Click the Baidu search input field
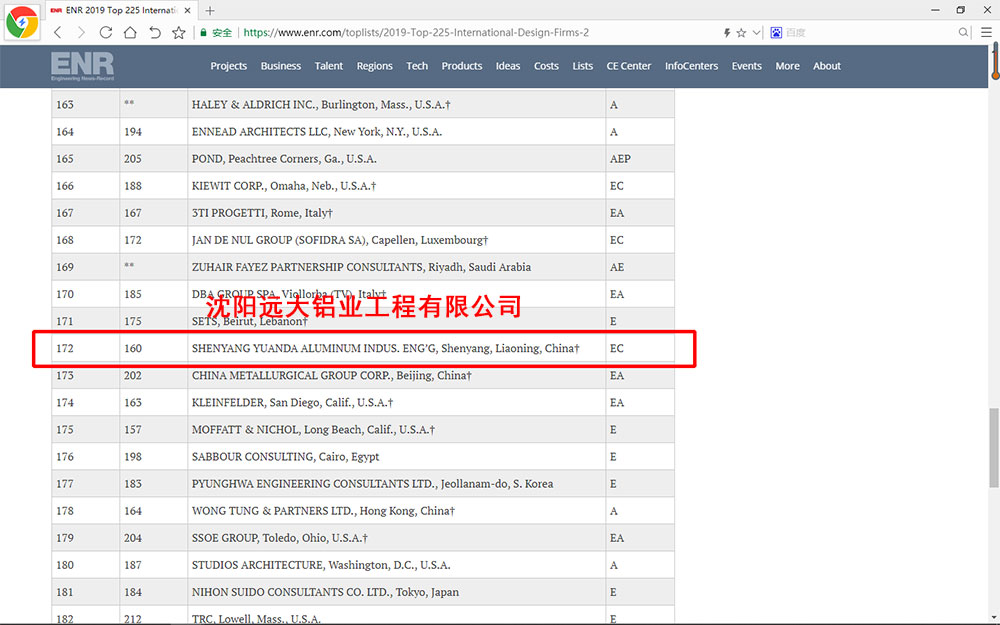Image resolution: width=1000 pixels, height=625 pixels. pyautogui.click(x=871, y=33)
